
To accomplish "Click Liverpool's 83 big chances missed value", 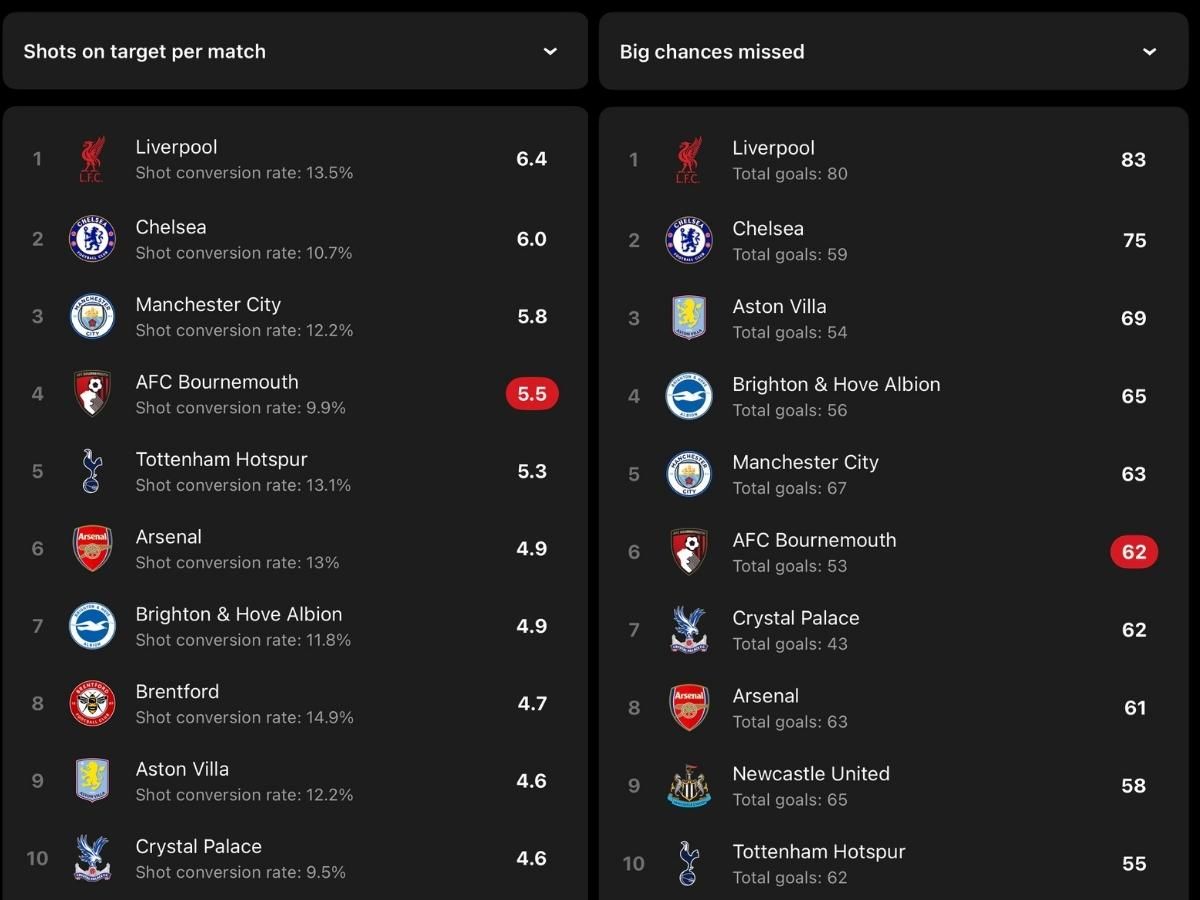I will tap(1133, 160).
